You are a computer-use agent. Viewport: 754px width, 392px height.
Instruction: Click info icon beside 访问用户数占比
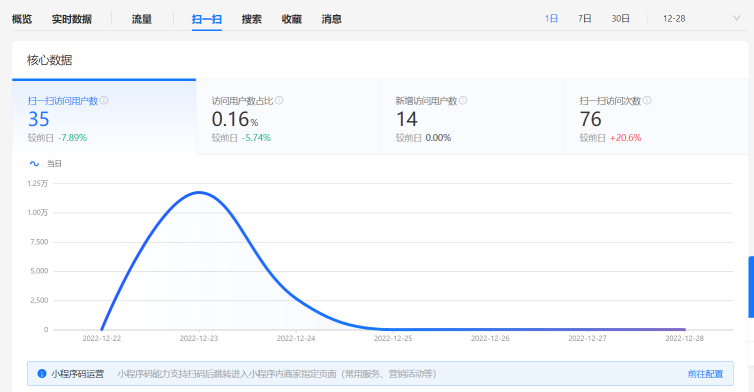click(279, 101)
